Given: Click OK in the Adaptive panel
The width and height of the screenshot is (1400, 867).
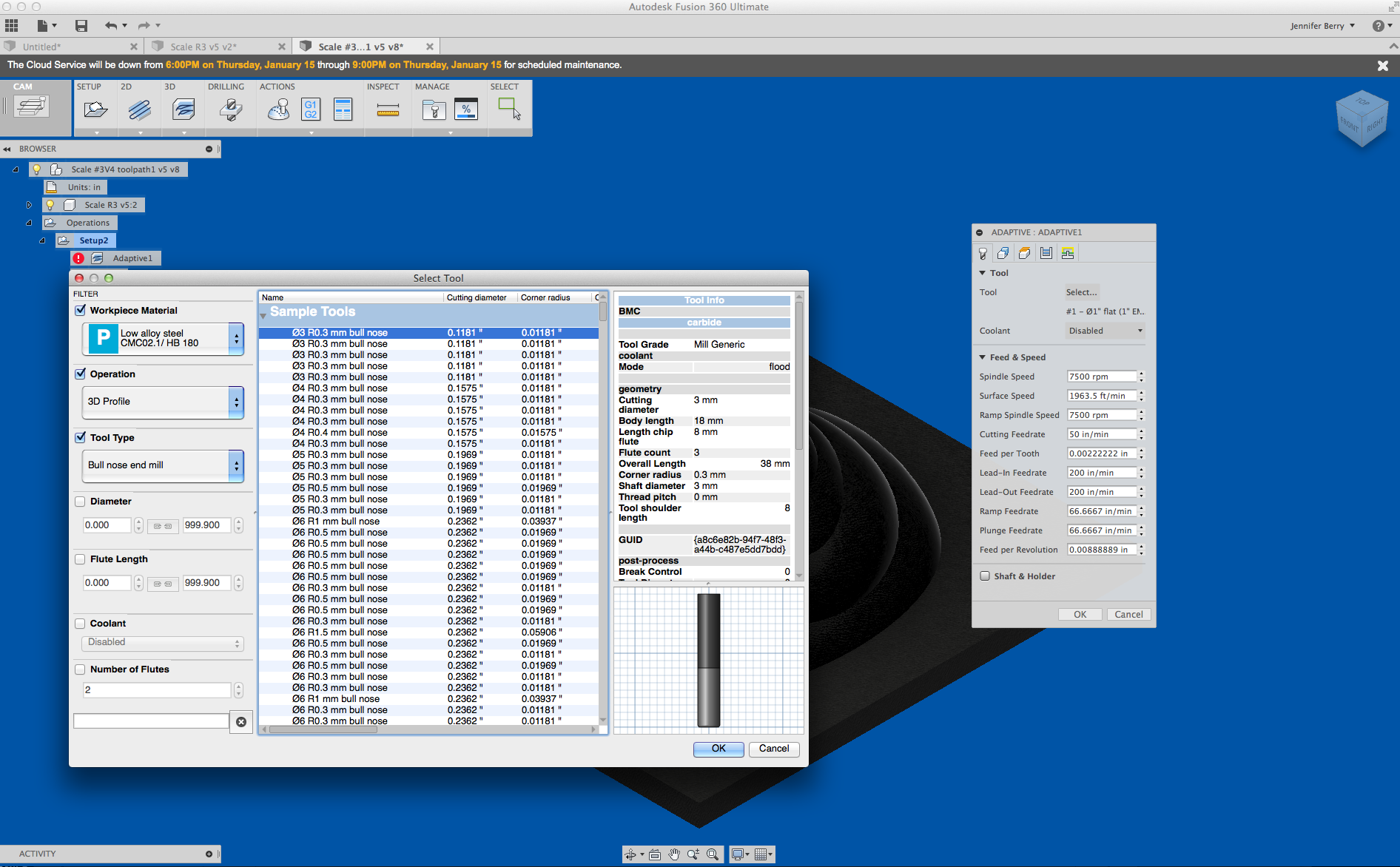Looking at the screenshot, I should [1080, 614].
